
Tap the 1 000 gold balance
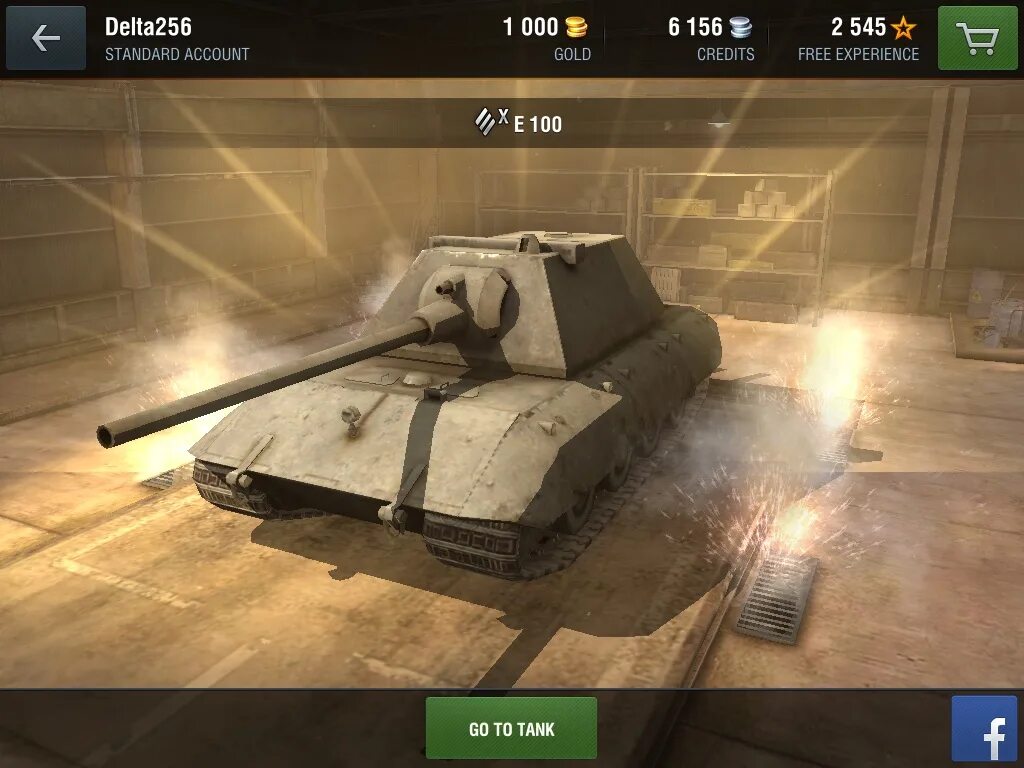coord(530,27)
